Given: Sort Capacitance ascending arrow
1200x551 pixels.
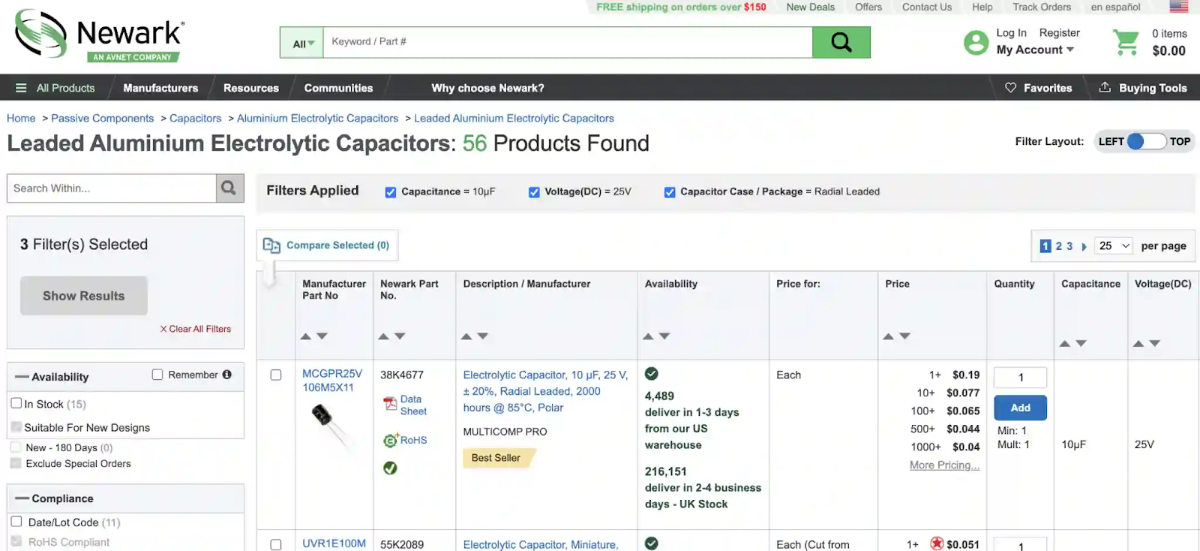Looking at the screenshot, I should (x=1066, y=343).
